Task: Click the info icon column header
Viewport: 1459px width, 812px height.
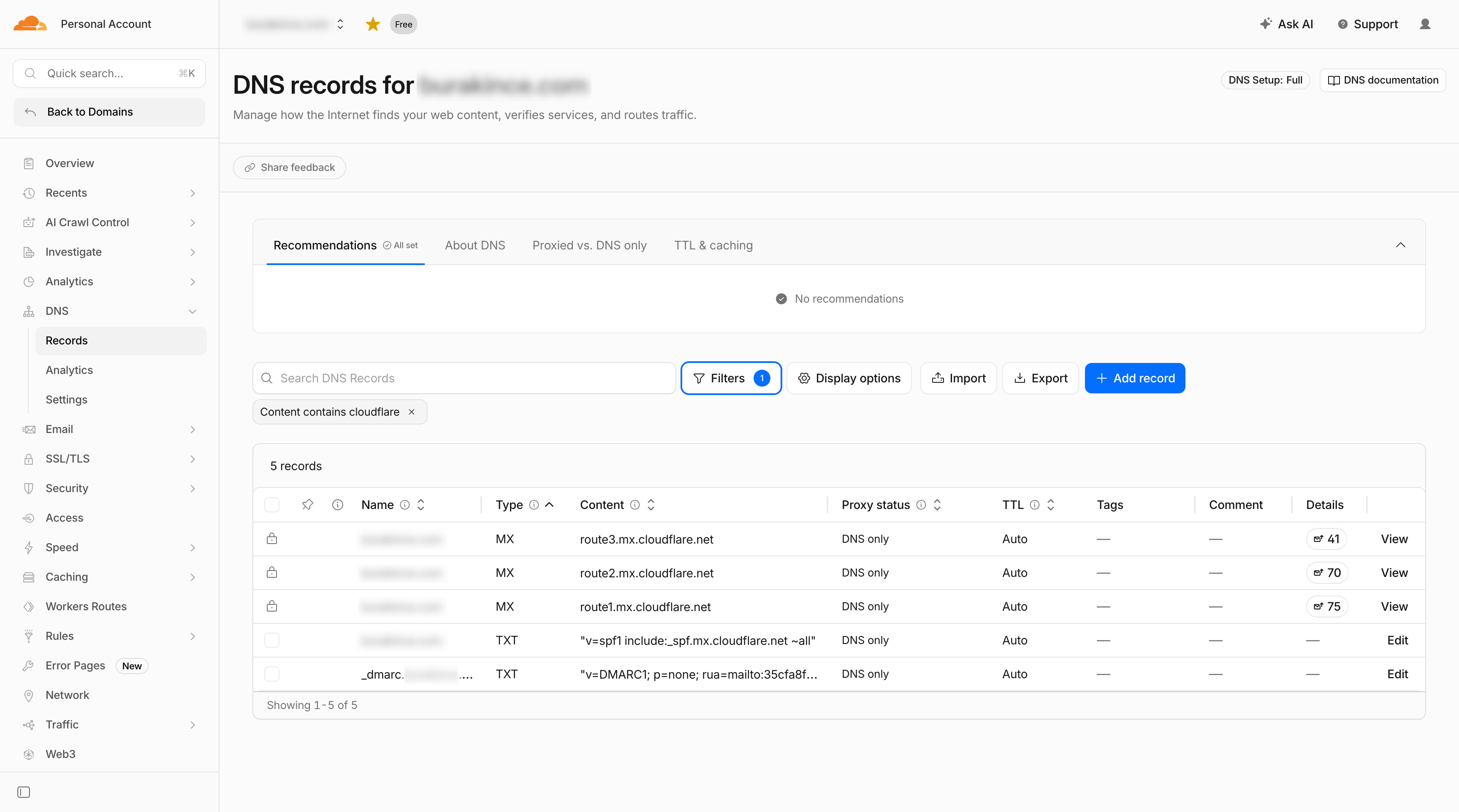Action: point(338,504)
